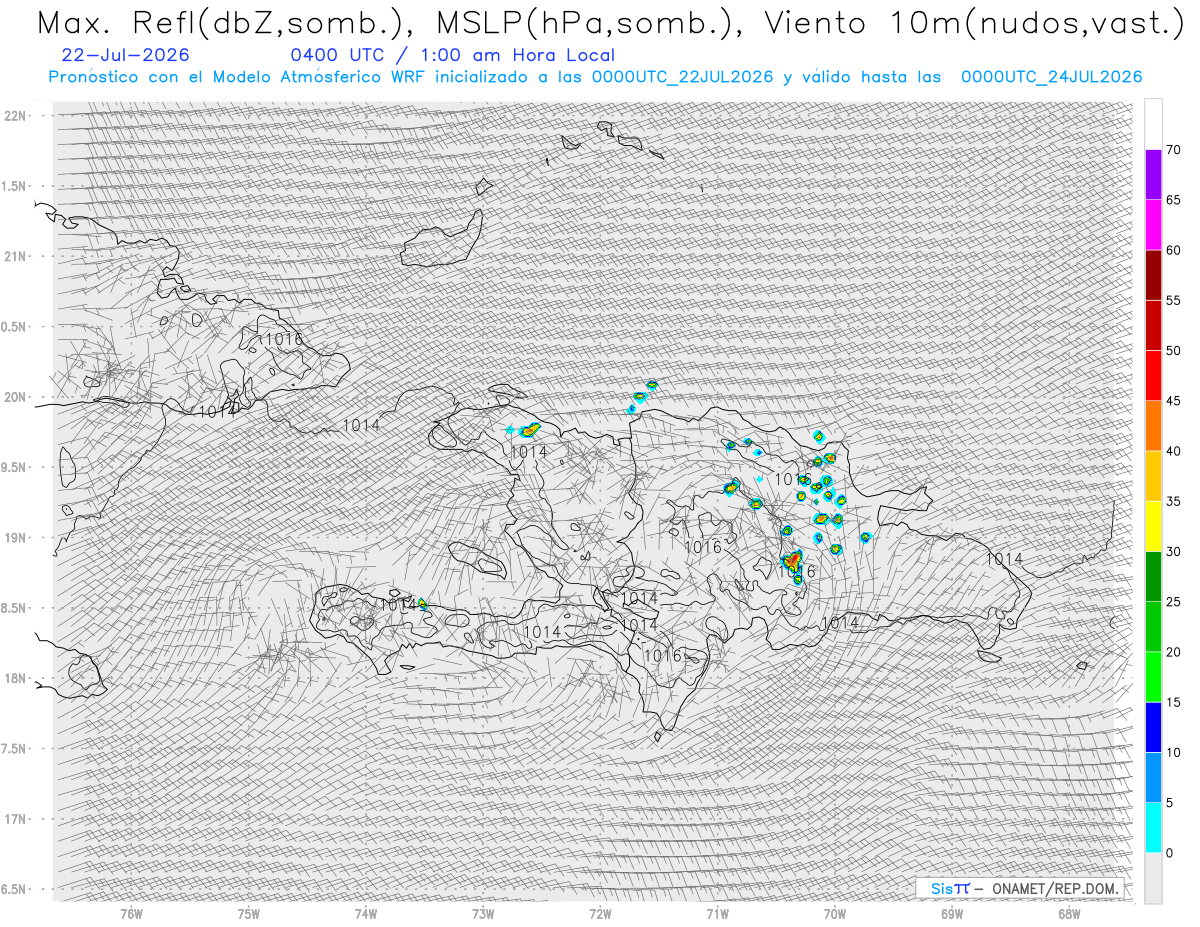Select the dark maroon 55-60 dBZ swatch
The width and height of the screenshot is (1200, 927).
[x=1153, y=275]
